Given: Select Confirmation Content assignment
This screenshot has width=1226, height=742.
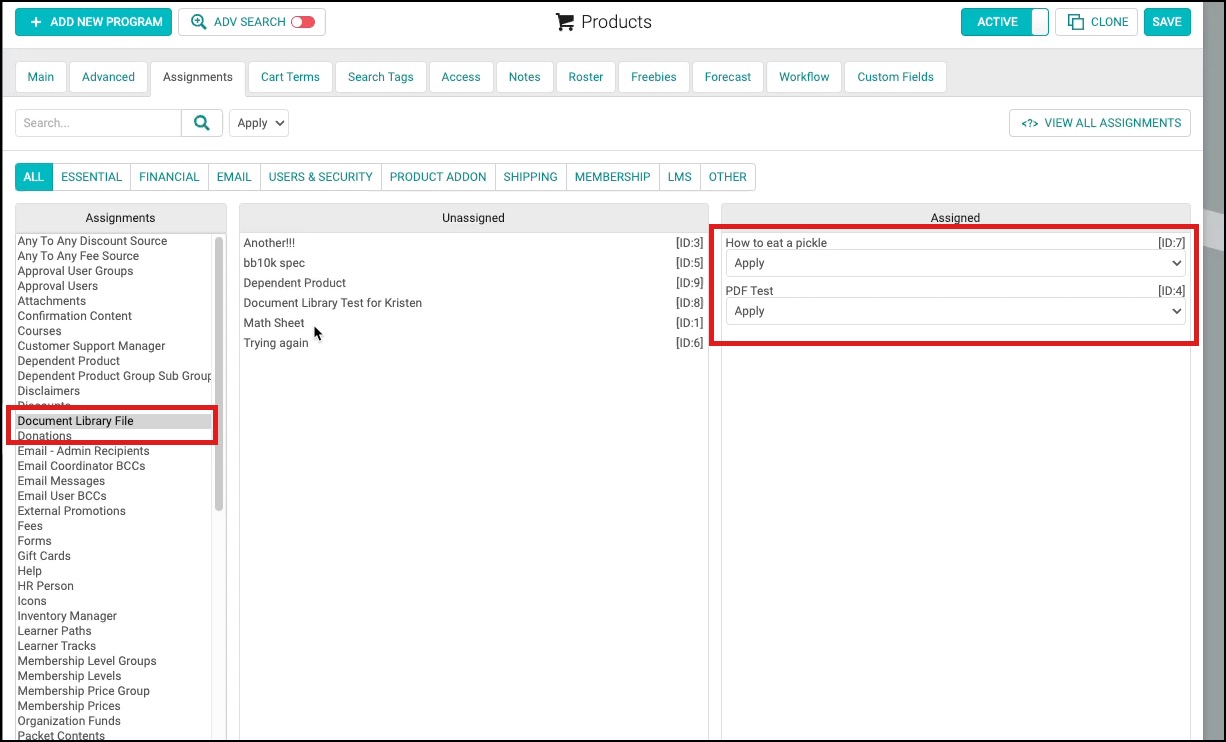Looking at the screenshot, I should click(x=75, y=316).
